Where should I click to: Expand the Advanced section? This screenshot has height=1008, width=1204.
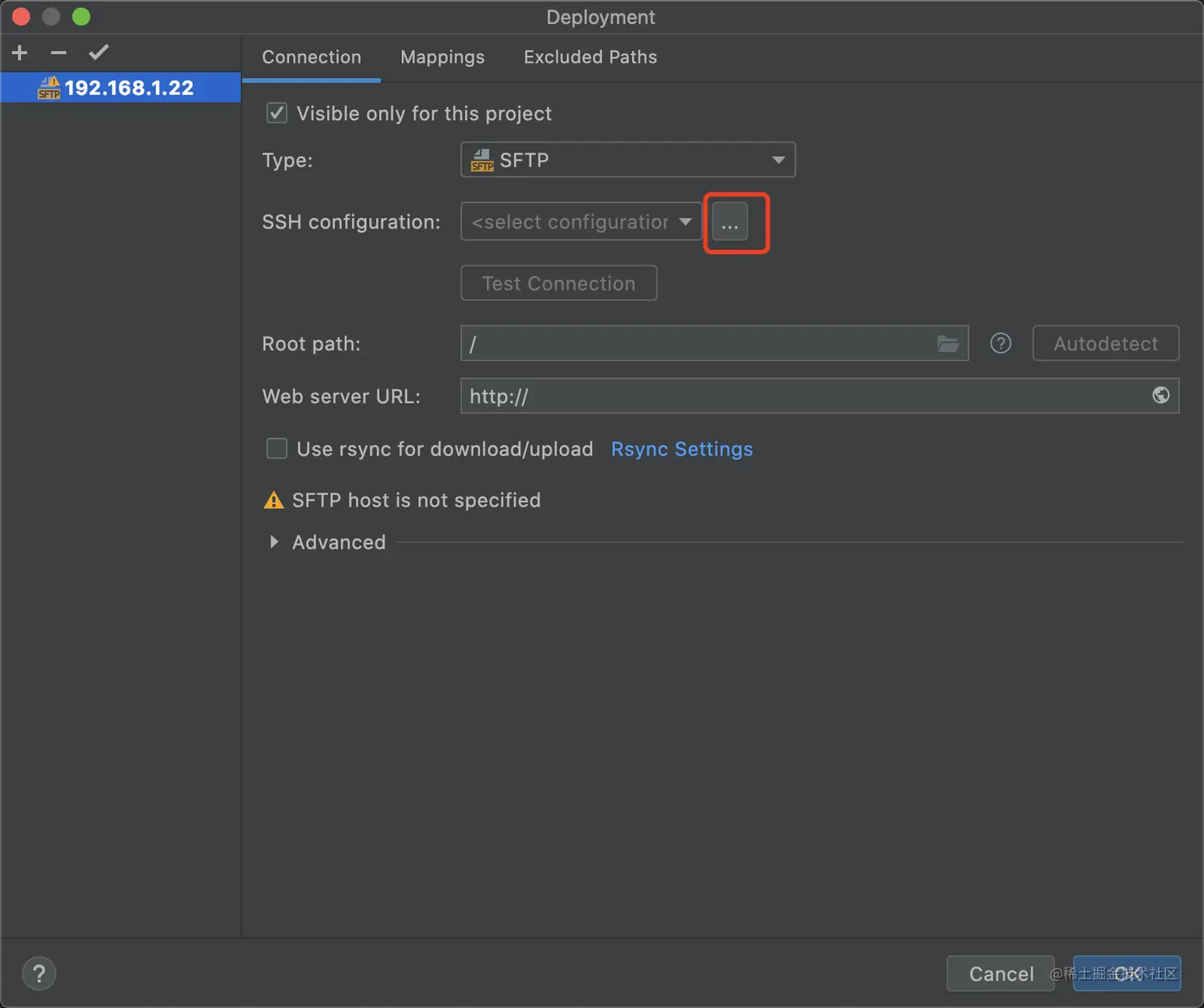tap(274, 542)
